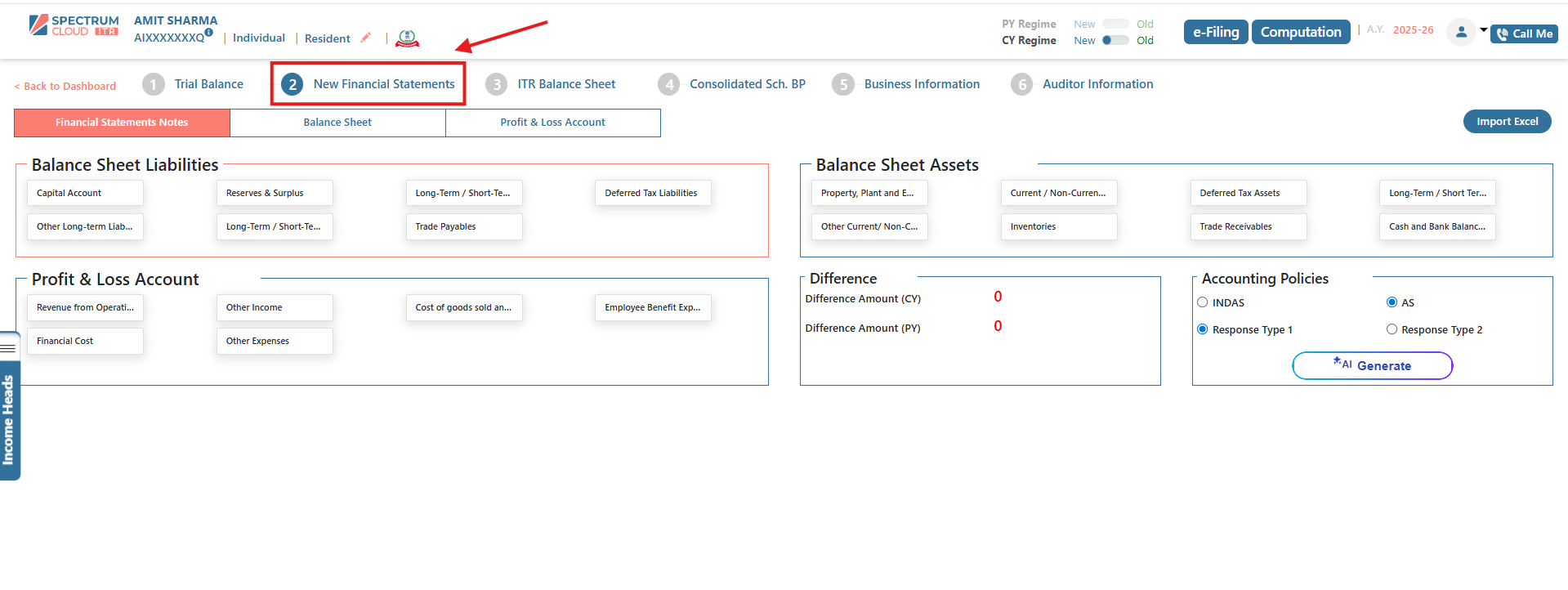Click the Spectrum Cloud ITR logo
The image size is (1568, 590).
74,25
